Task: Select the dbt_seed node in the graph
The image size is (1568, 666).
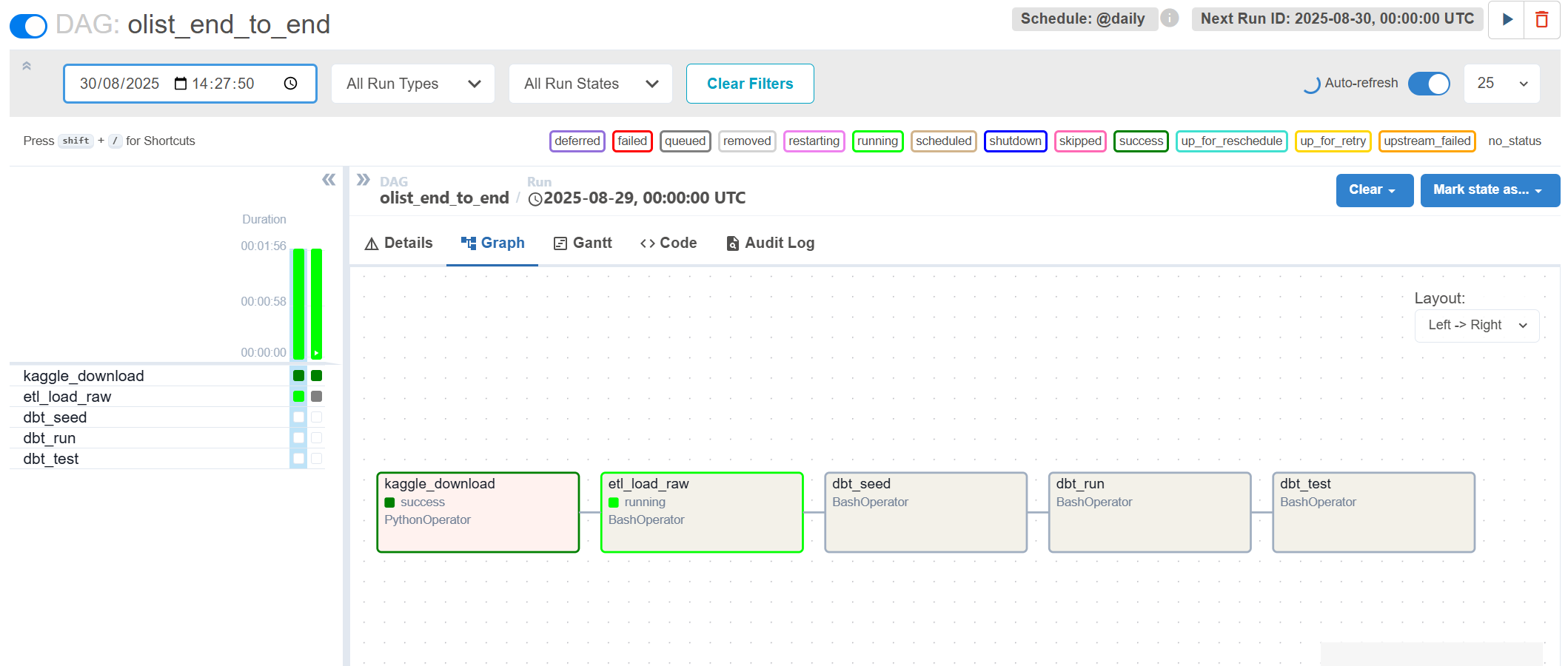Action: [x=925, y=513]
